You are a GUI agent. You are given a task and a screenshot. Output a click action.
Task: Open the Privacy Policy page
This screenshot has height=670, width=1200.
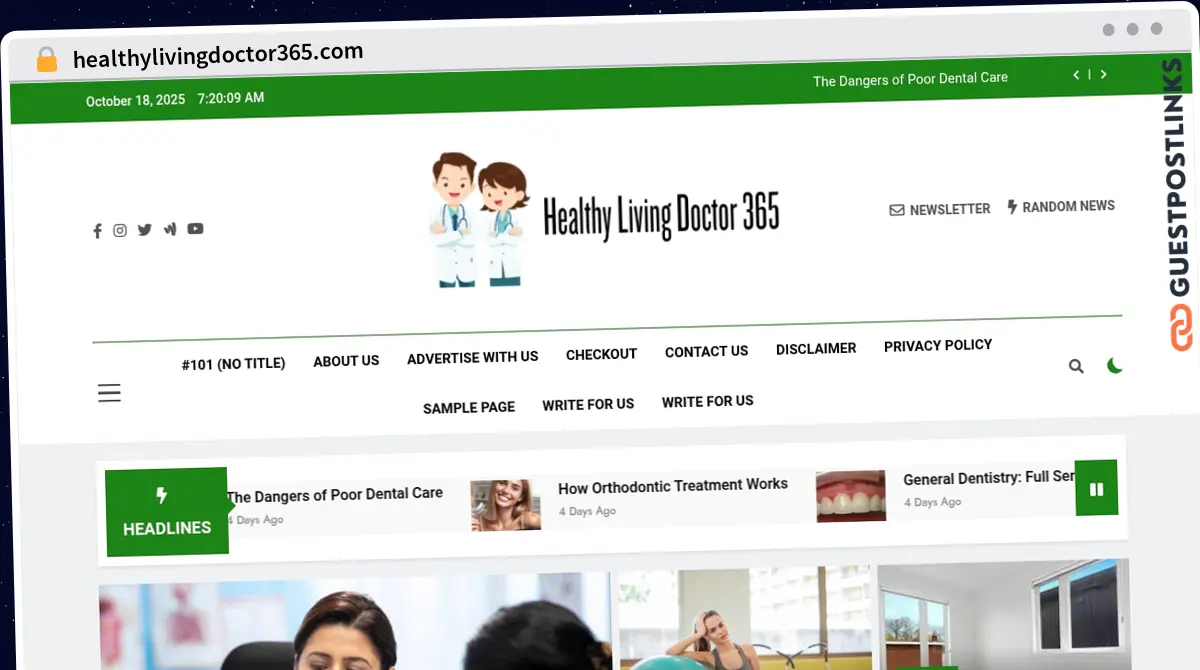tap(938, 345)
